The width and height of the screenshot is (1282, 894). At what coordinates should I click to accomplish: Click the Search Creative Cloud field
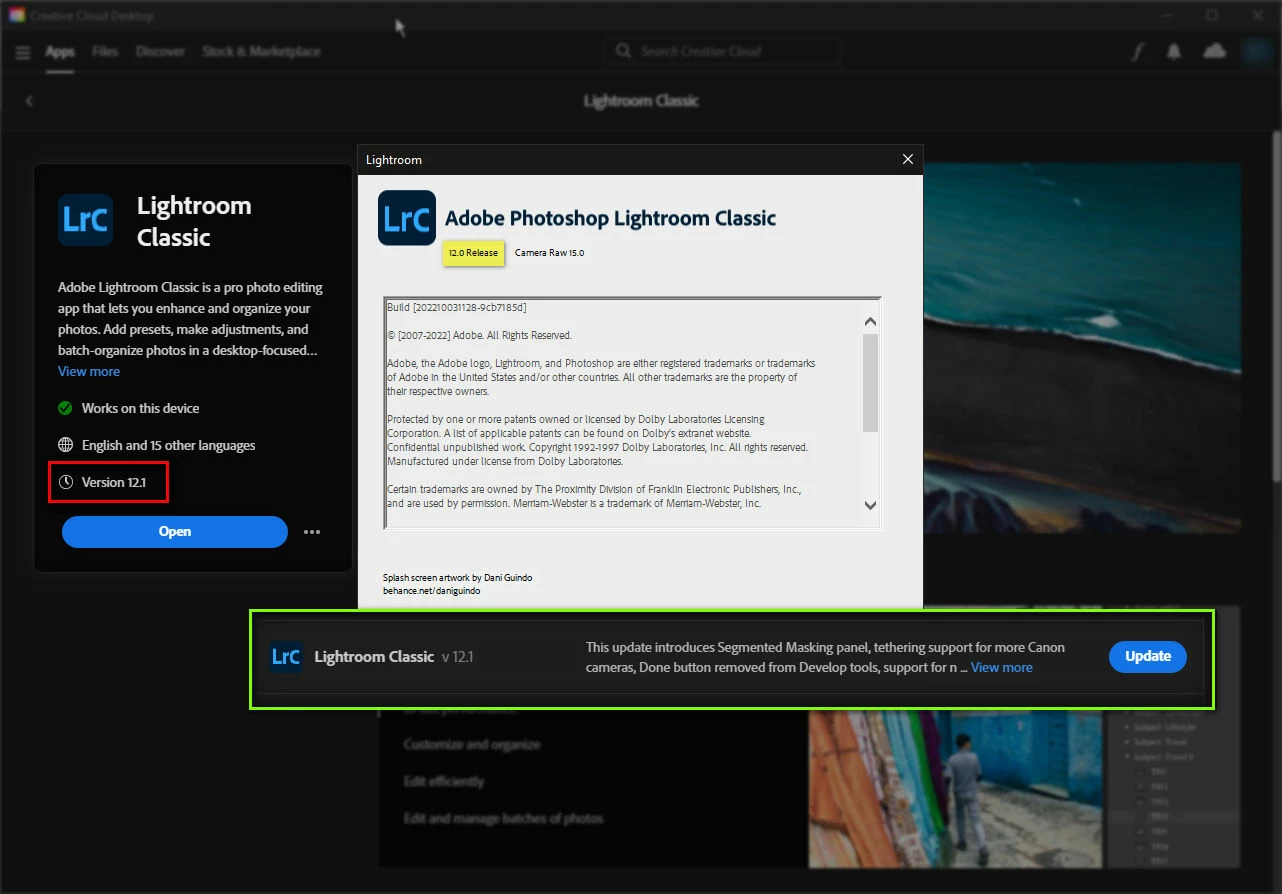pos(723,51)
